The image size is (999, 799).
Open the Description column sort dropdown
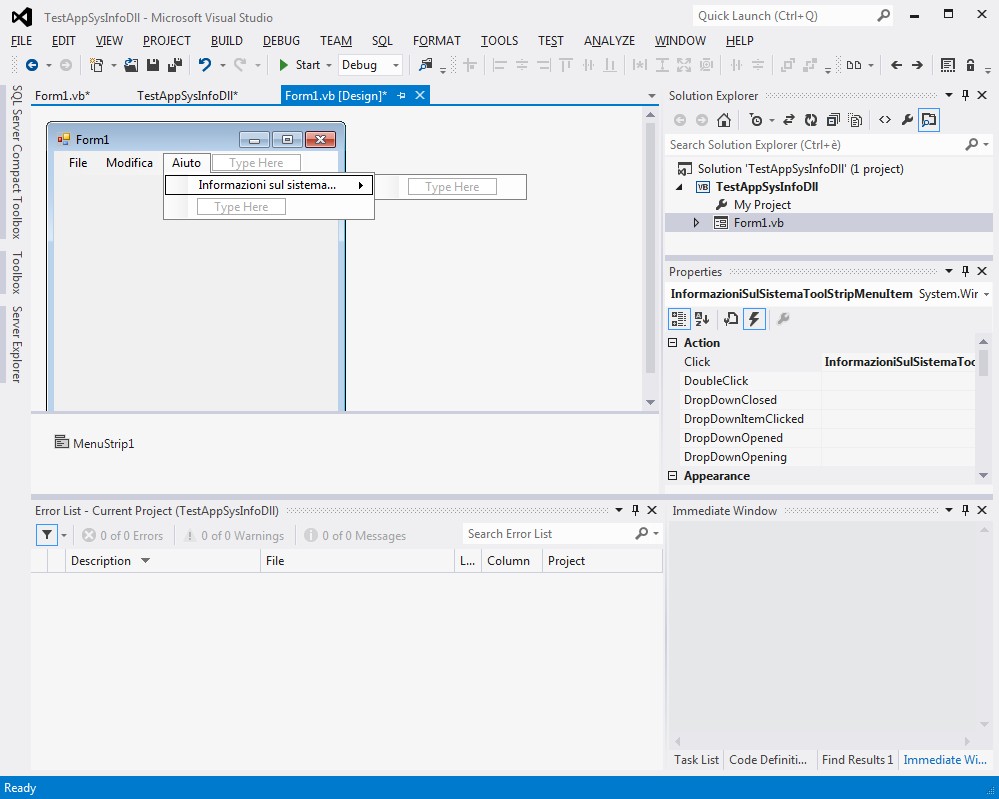click(x=145, y=561)
